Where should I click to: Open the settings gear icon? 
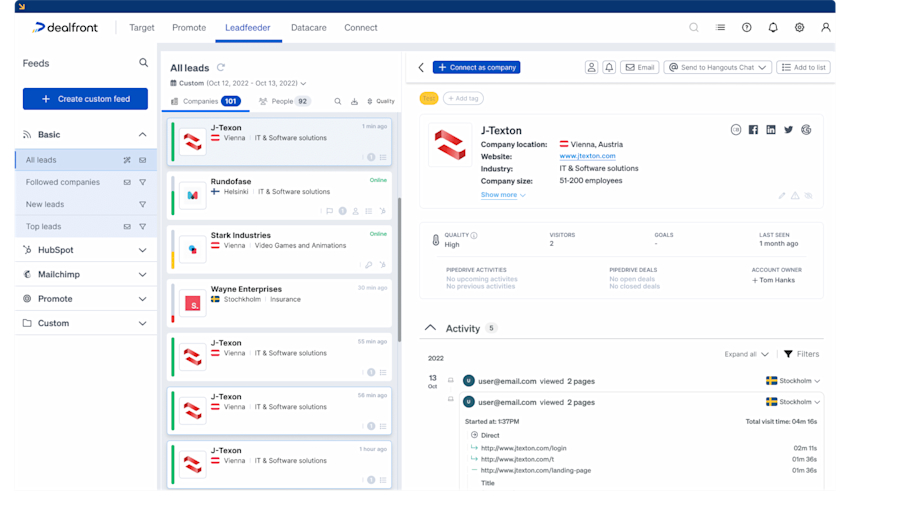[799, 28]
